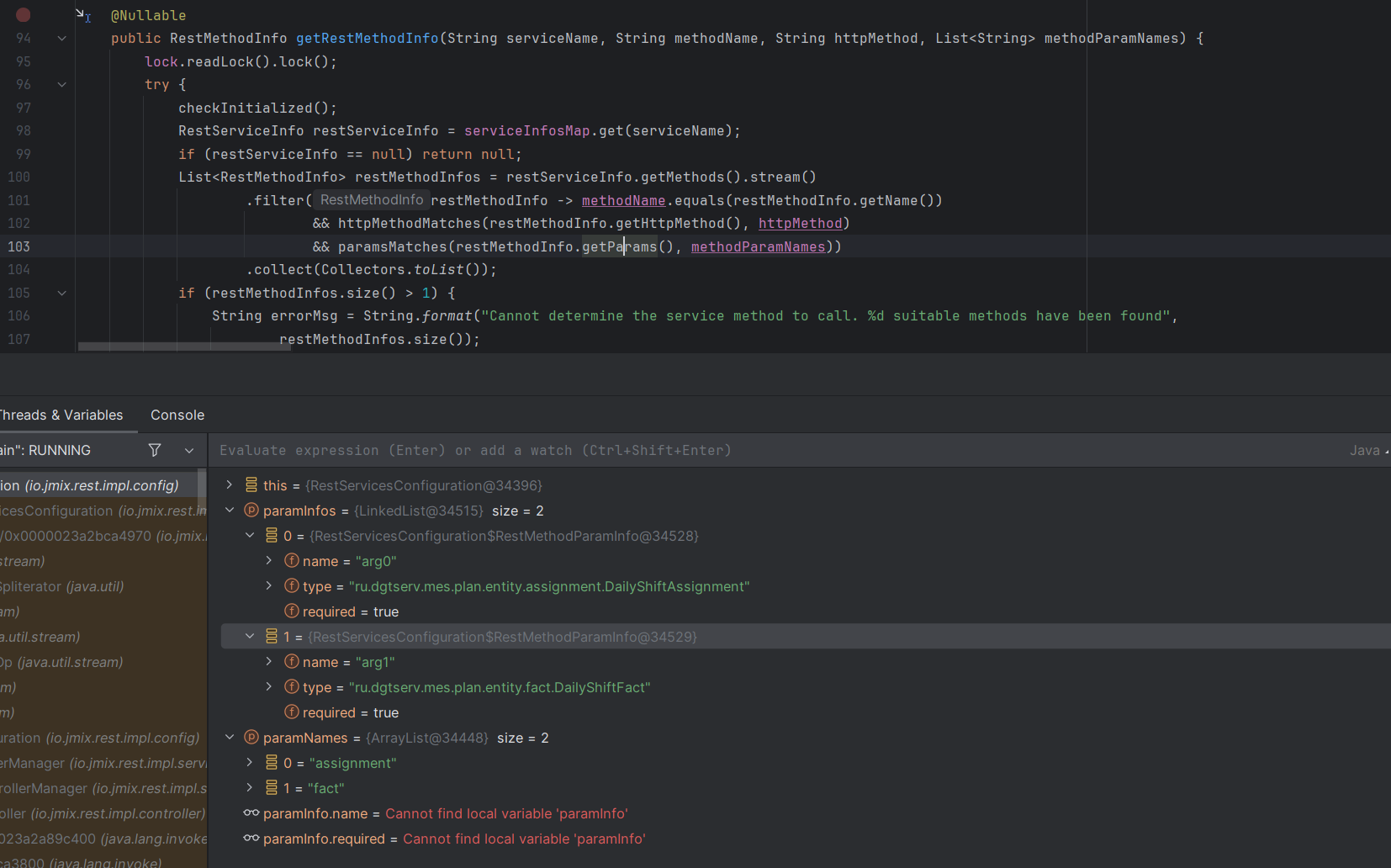Click the underlined httpMethod reference on line 102
Viewport: 1391px width, 868px height.
click(x=800, y=223)
